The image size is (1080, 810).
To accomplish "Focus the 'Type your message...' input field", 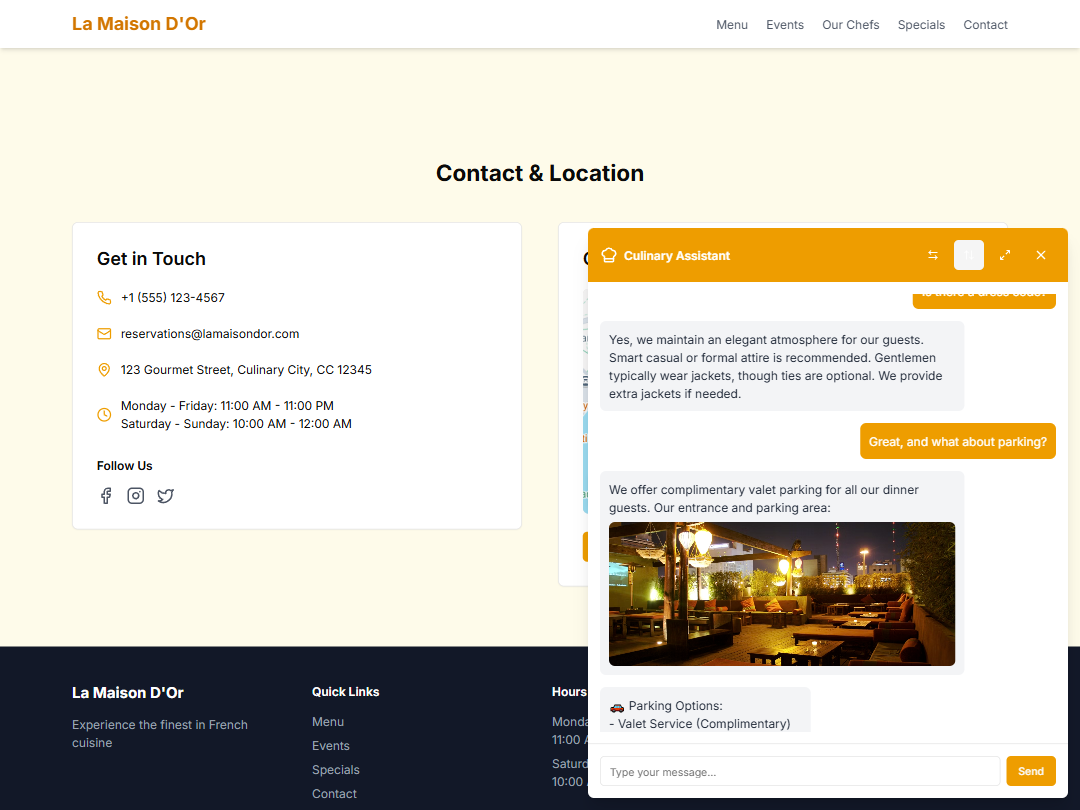I will pos(800,771).
